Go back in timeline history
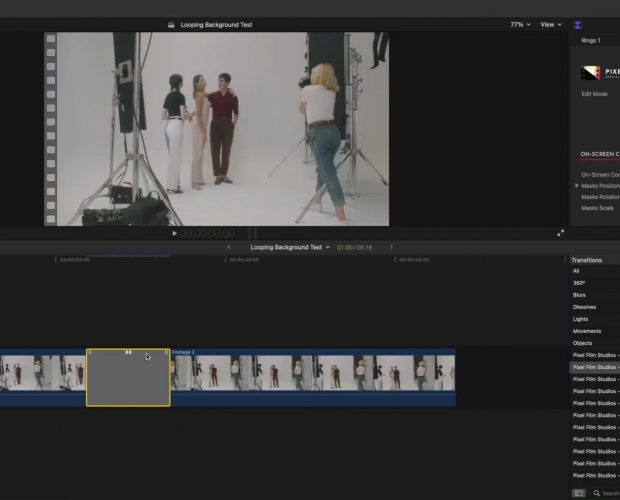Image resolution: width=620 pixels, height=500 pixels. (x=229, y=247)
